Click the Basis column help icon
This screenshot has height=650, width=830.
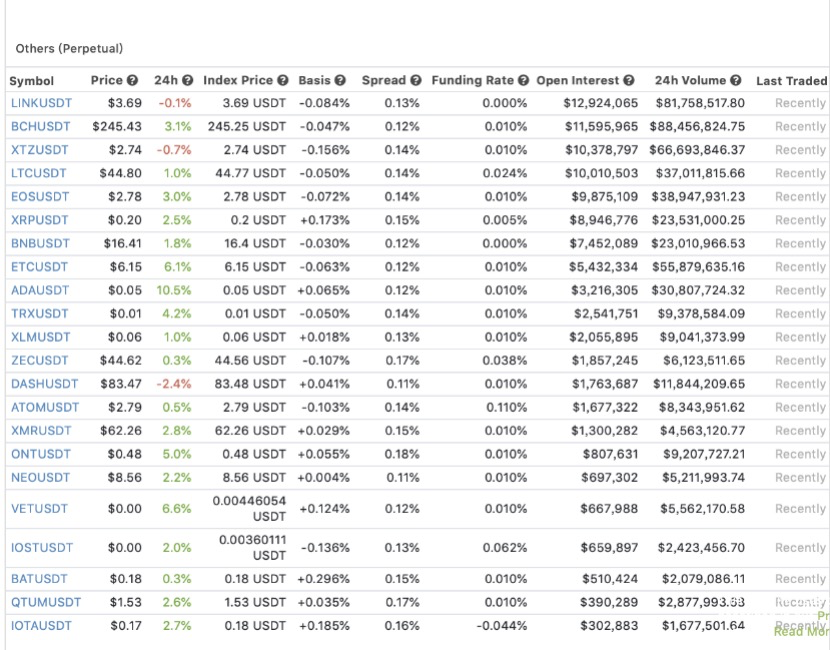(x=341, y=81)
